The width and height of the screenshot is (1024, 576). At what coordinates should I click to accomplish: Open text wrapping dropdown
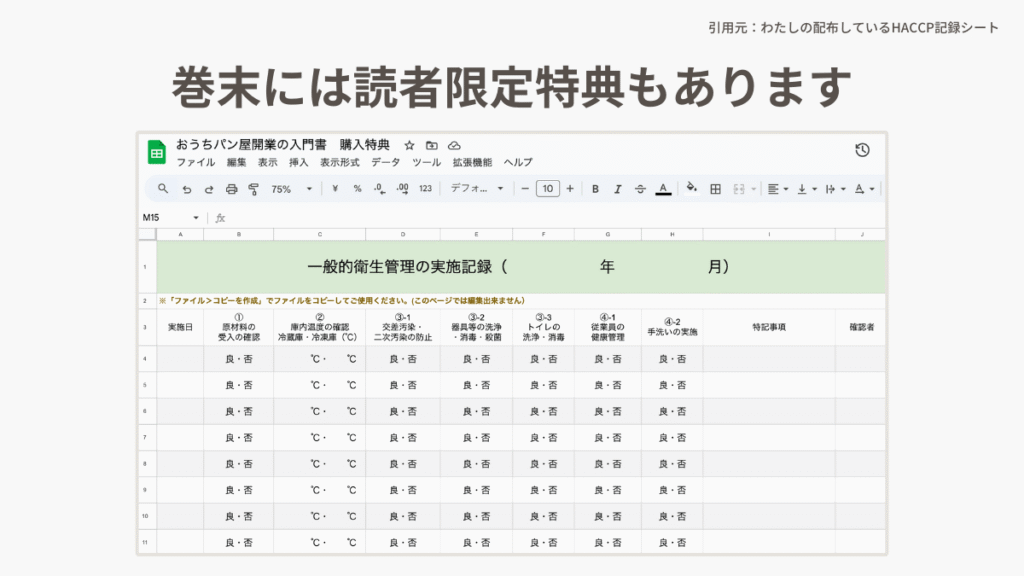point(835,189)
